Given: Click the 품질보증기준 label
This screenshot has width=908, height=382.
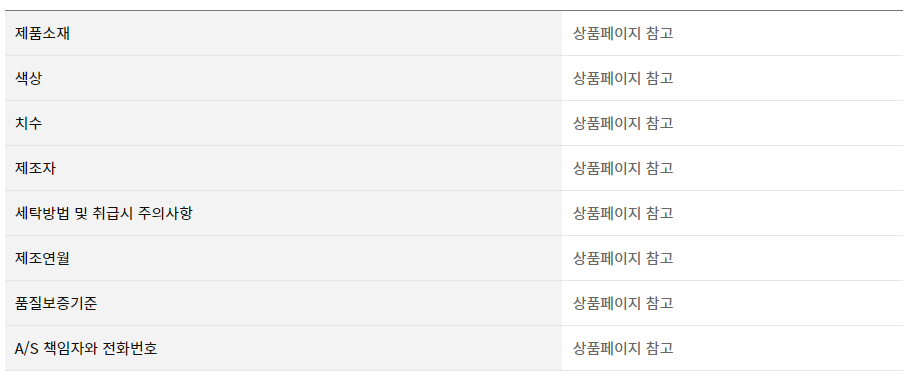Looking at the screenshot, I should [x=56, y=303].
